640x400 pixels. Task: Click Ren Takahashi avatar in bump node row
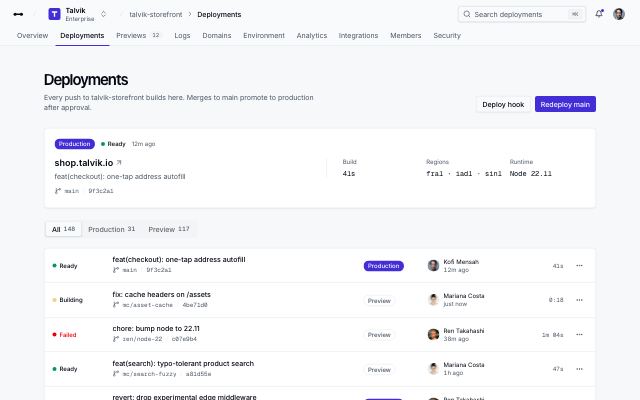[433, 335]
